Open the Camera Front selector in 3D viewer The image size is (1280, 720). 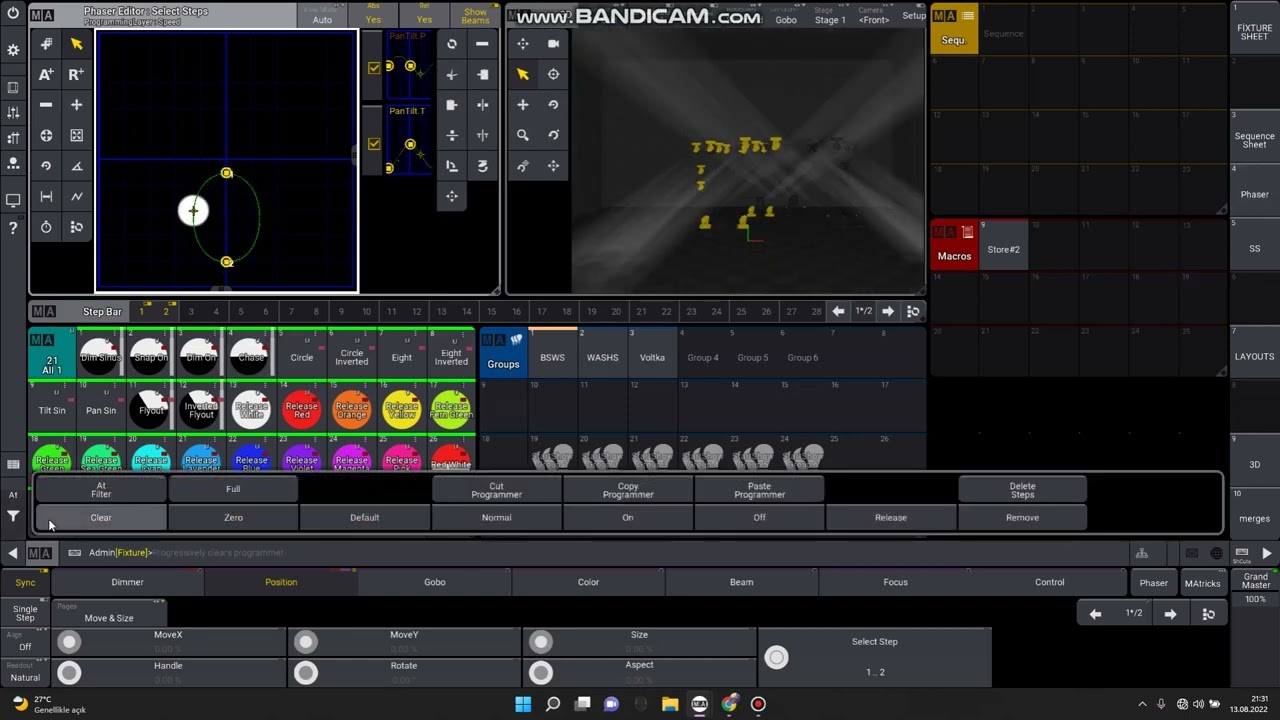point(873,16)
